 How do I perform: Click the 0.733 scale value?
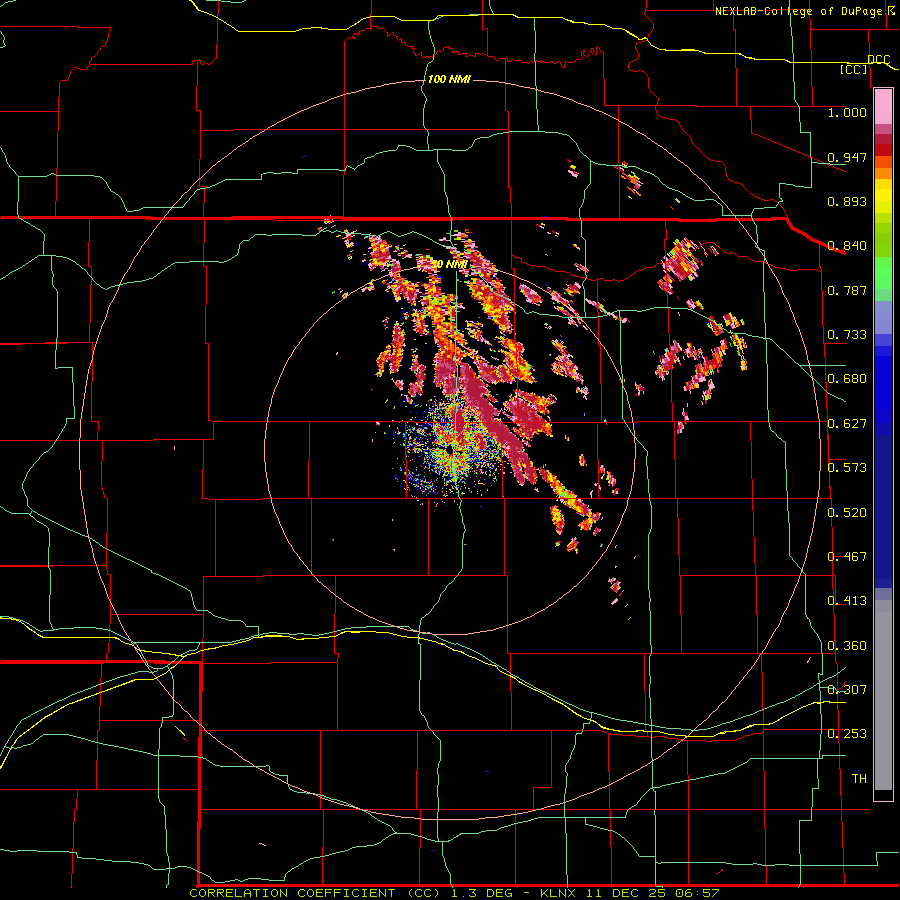pyautogui.click(x=847, y=334)
